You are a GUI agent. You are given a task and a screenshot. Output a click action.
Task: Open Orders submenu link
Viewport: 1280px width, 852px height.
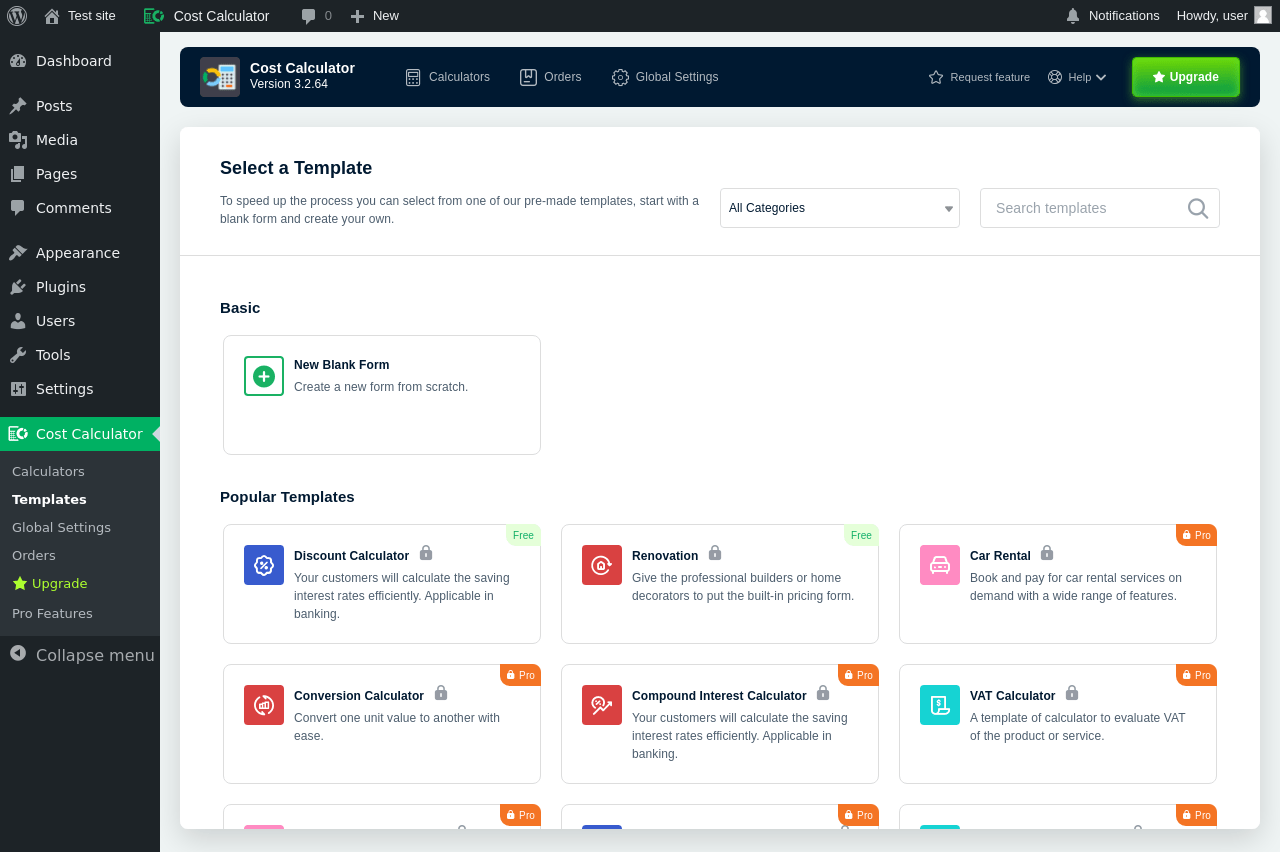34,556
